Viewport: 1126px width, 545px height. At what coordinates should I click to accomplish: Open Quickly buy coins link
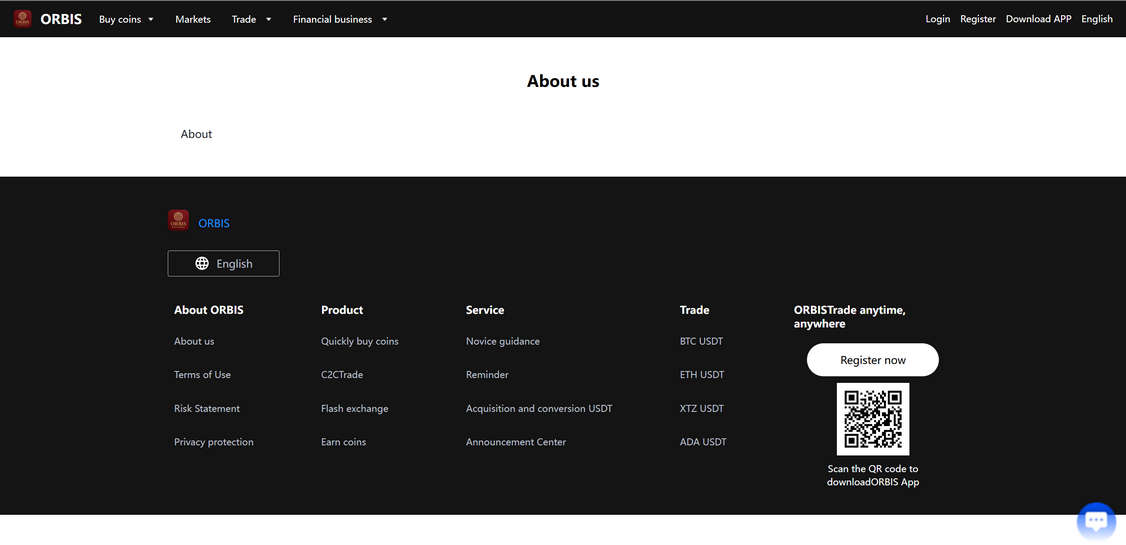tap(360, 341)
